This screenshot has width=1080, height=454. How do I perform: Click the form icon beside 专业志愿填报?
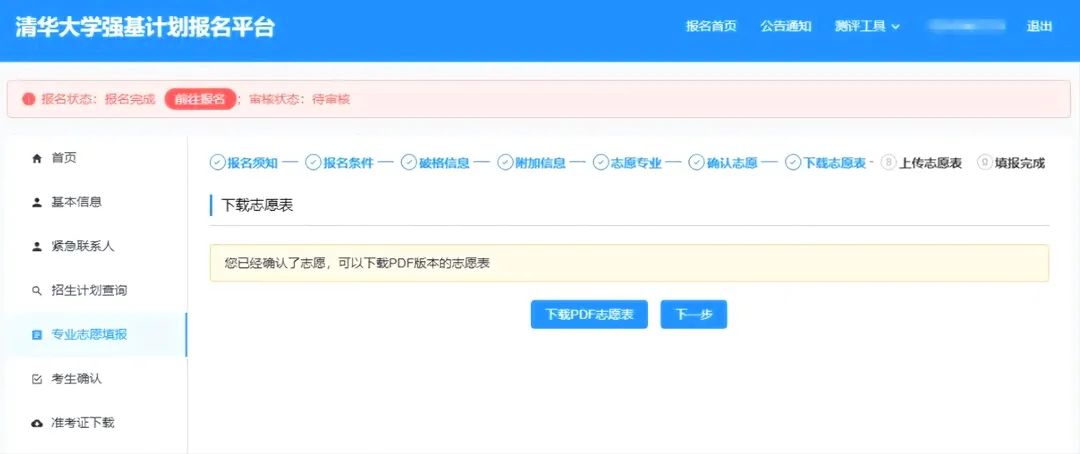click(x=37, y=335)
